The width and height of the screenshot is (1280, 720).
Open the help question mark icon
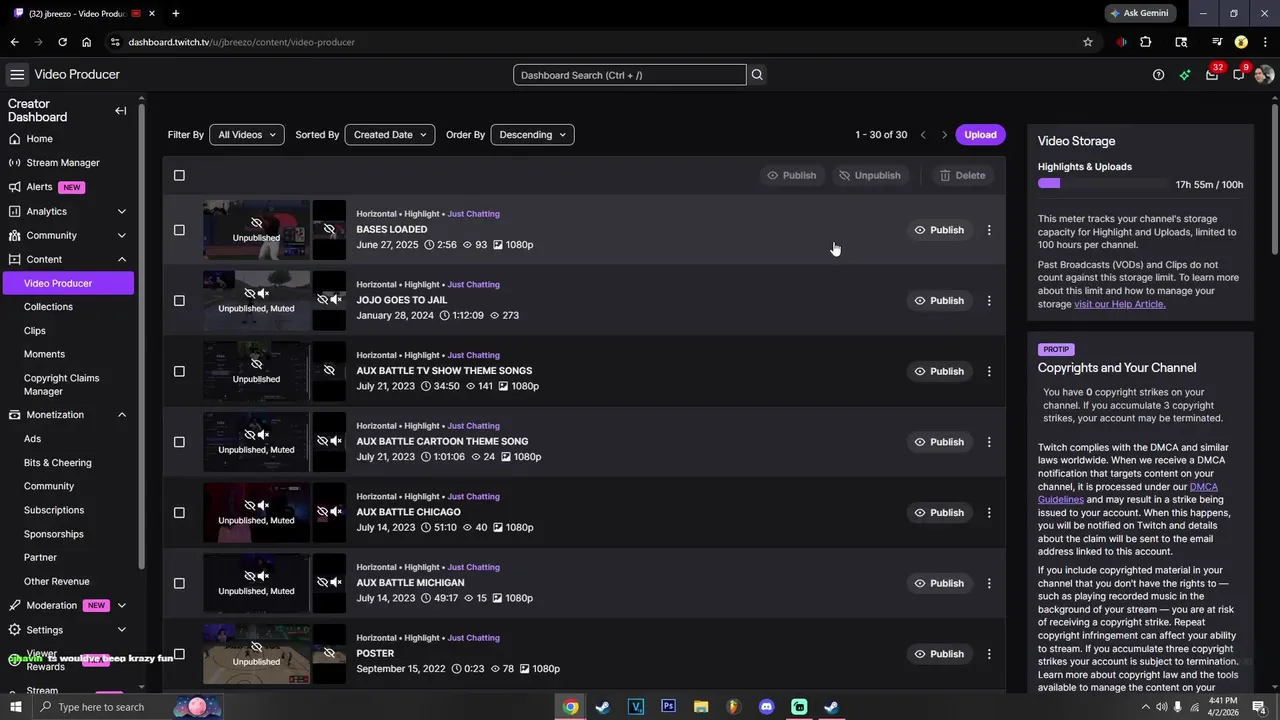(1158, 75)
